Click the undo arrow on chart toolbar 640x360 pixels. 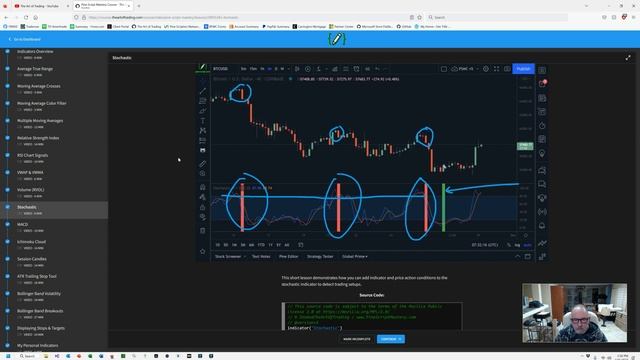378,69
